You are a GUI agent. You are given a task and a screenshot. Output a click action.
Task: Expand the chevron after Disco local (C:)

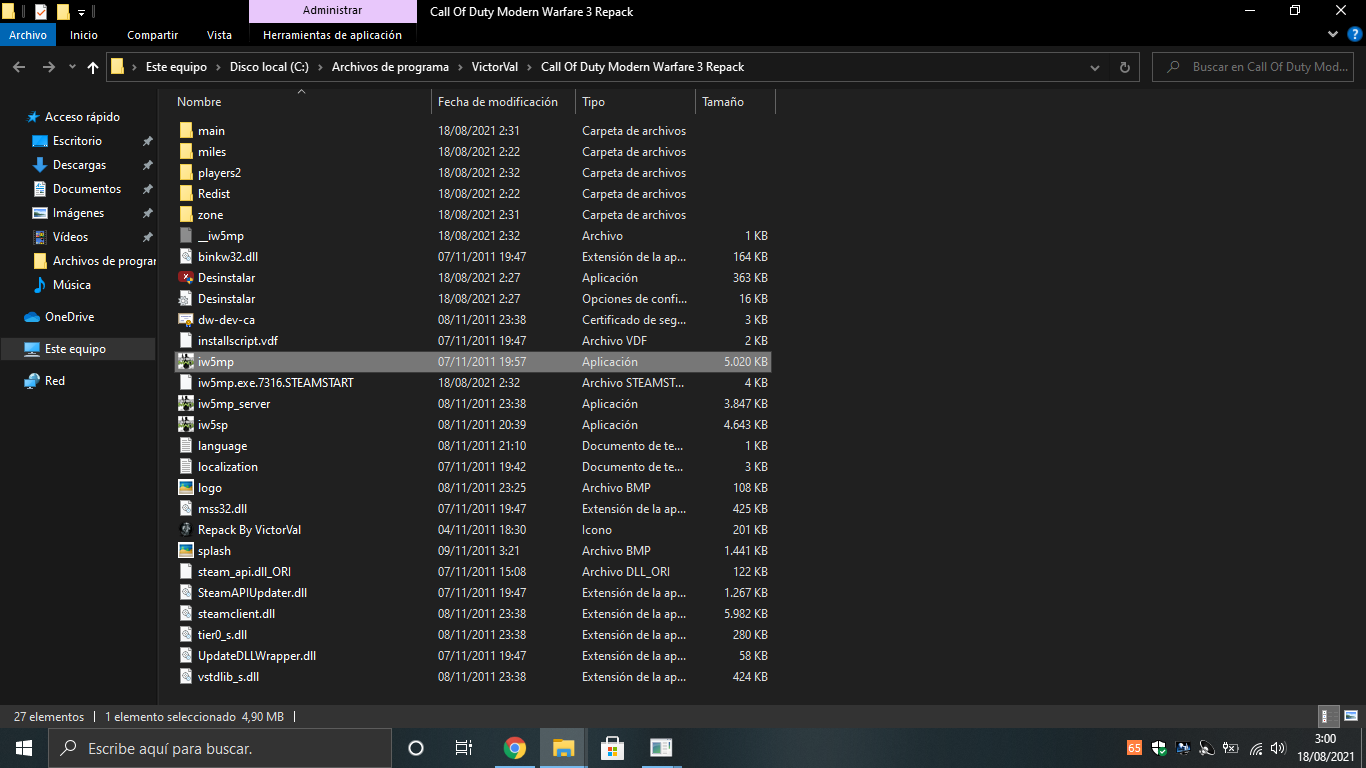pos(320,67)
